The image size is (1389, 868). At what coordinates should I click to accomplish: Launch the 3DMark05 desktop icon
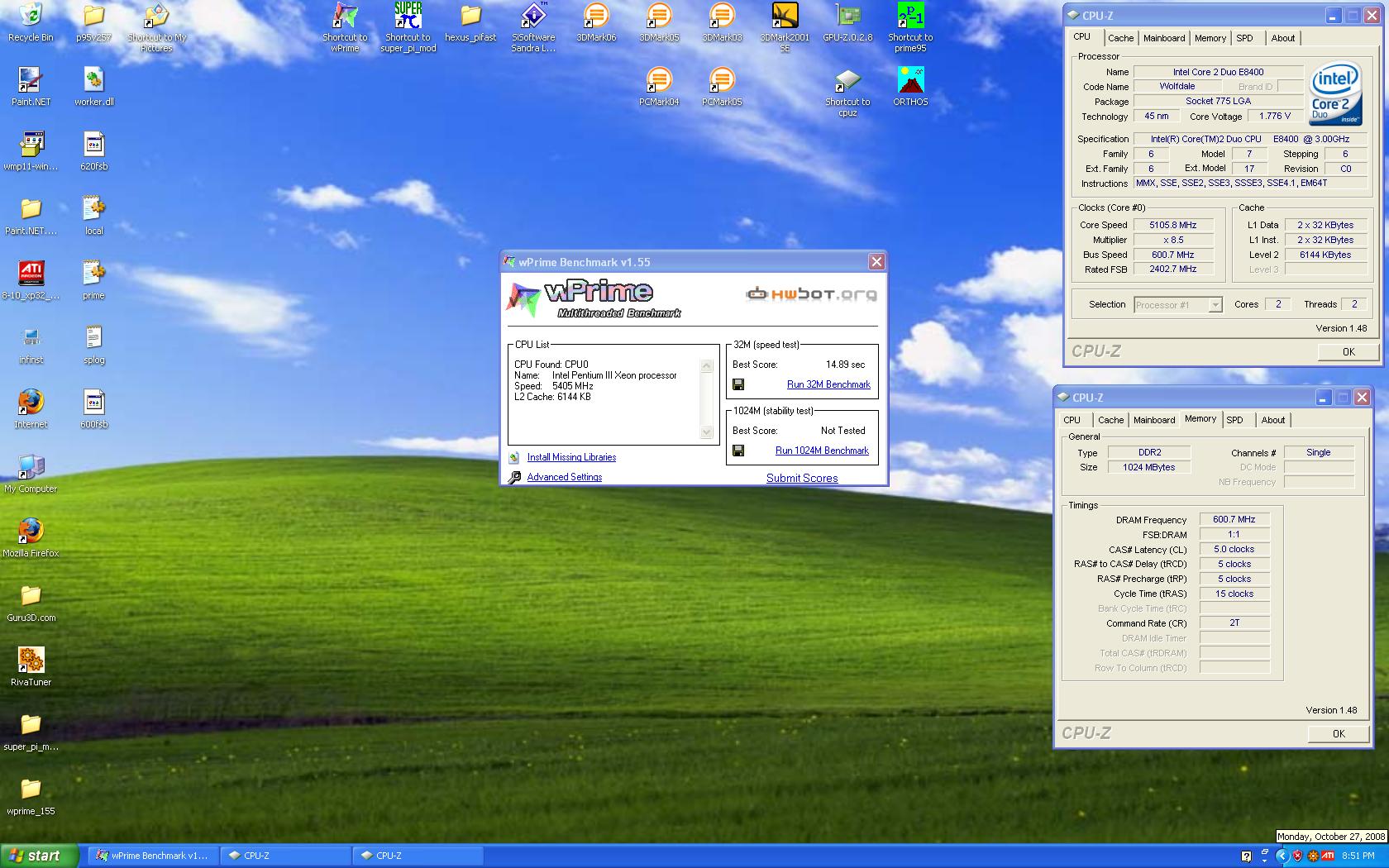tap(659, 22)
